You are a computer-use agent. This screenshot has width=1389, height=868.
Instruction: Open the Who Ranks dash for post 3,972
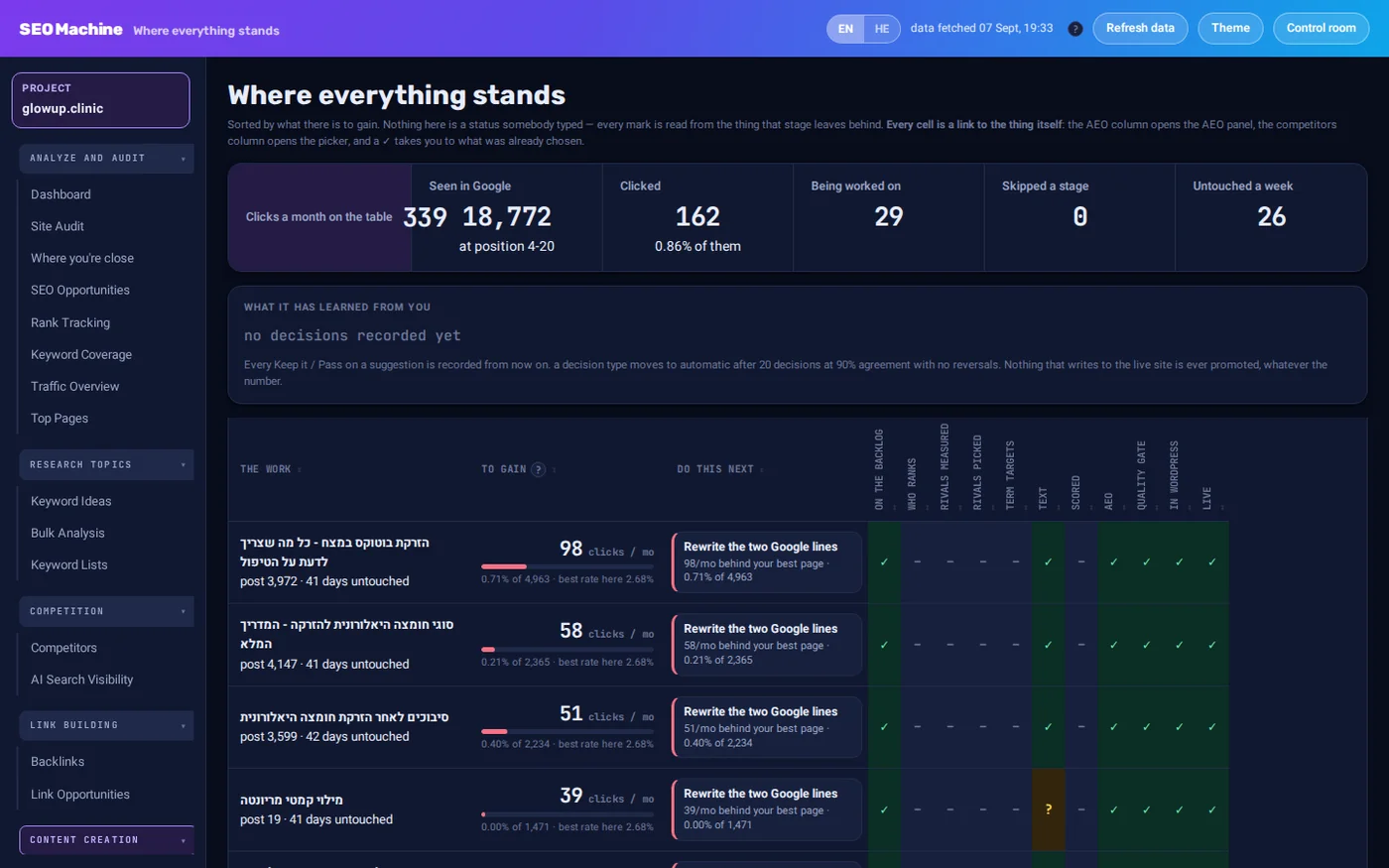[x=917, y=562]
